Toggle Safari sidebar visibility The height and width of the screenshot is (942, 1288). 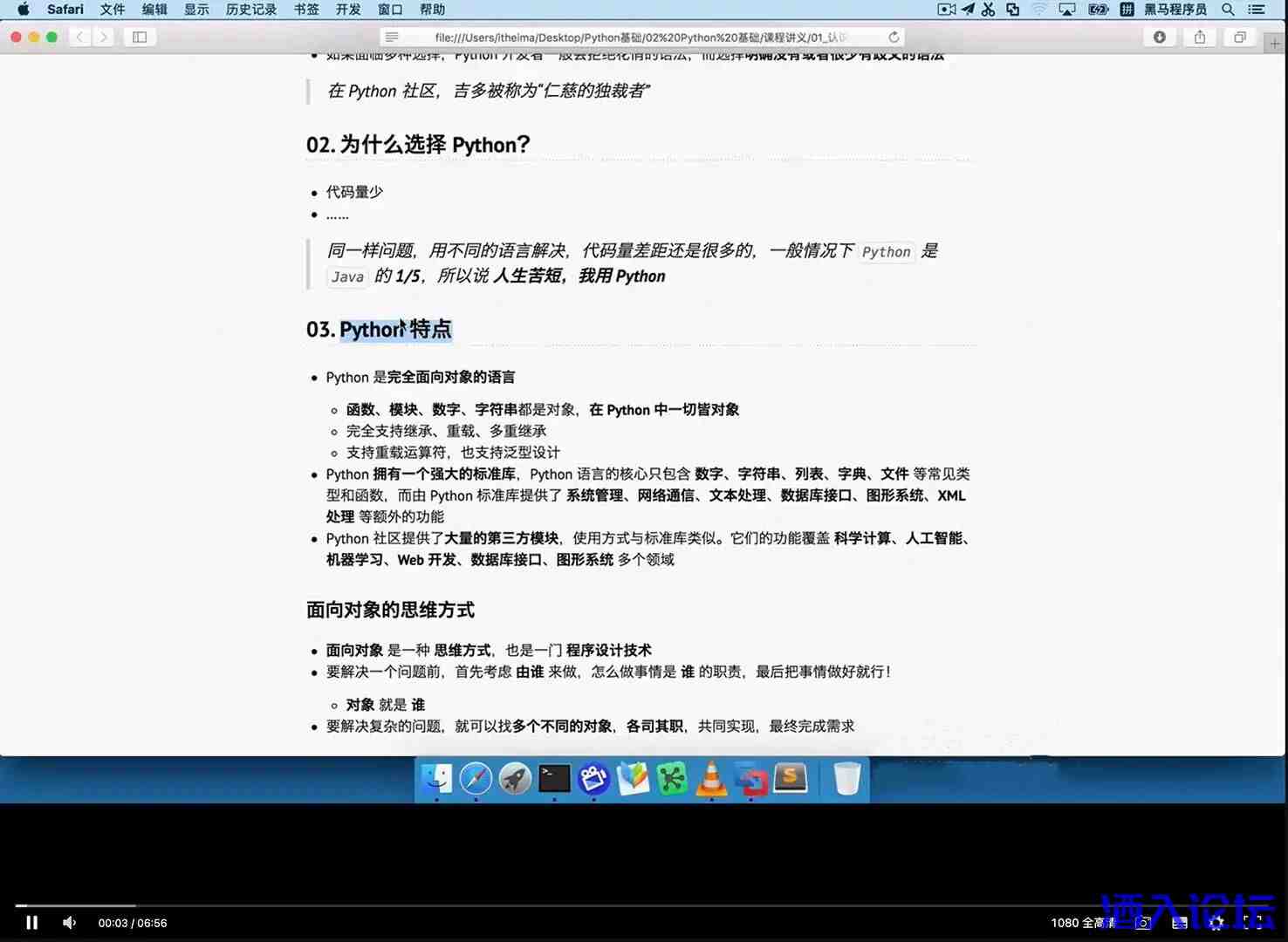tap(140, 37)
